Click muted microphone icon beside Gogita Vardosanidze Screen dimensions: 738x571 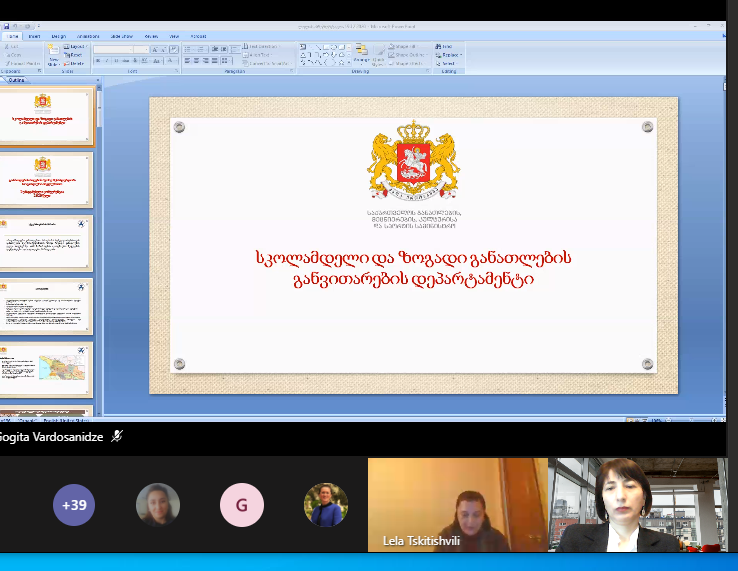coord(117,436)
